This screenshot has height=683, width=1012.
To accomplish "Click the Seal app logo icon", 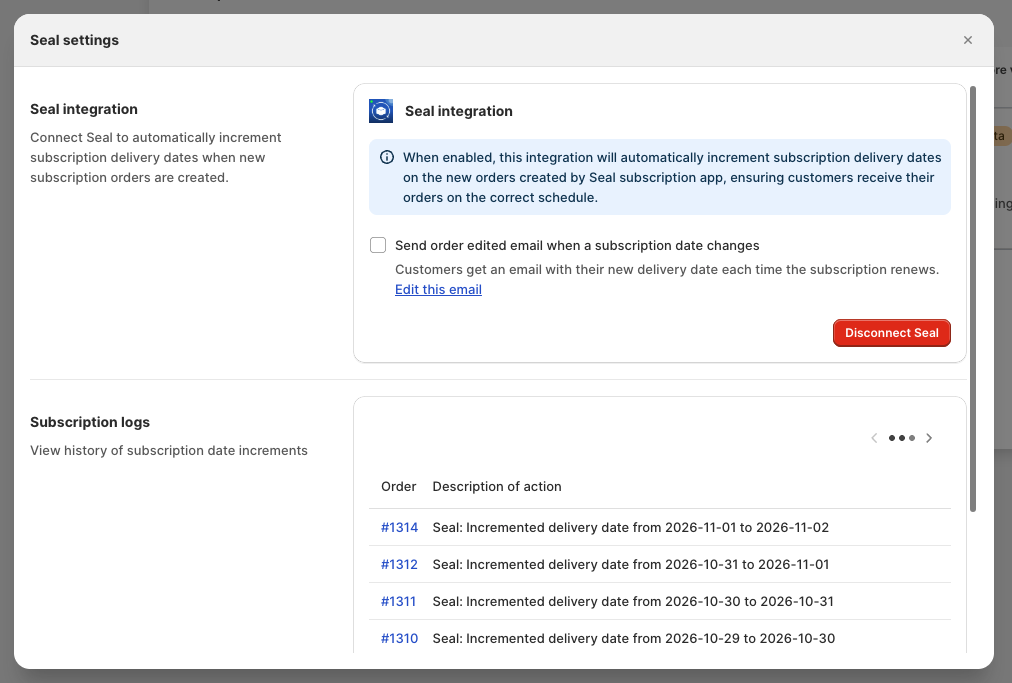I will (381, 111).
